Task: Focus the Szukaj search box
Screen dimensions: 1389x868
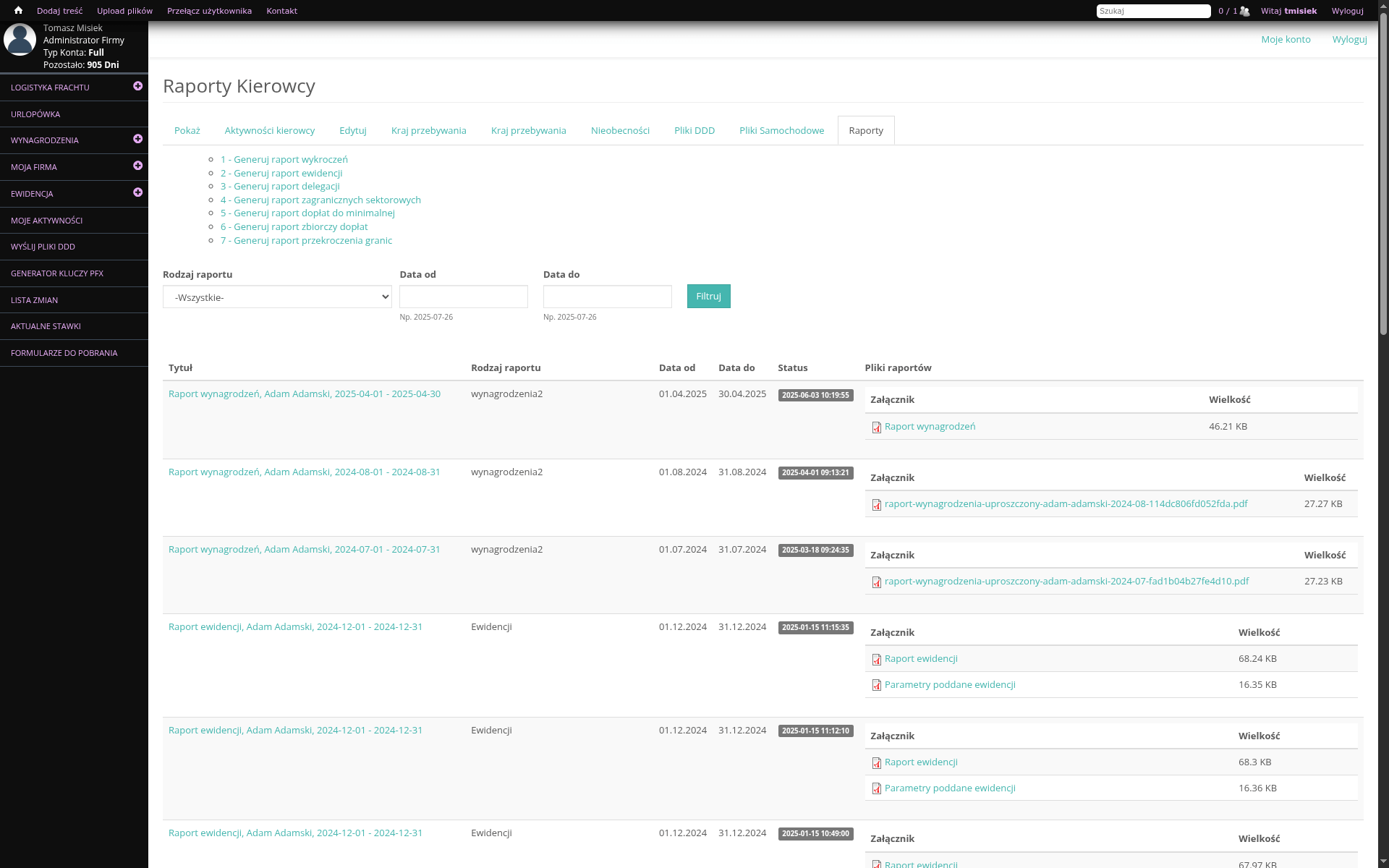Action: click(x=1152, y=11)
